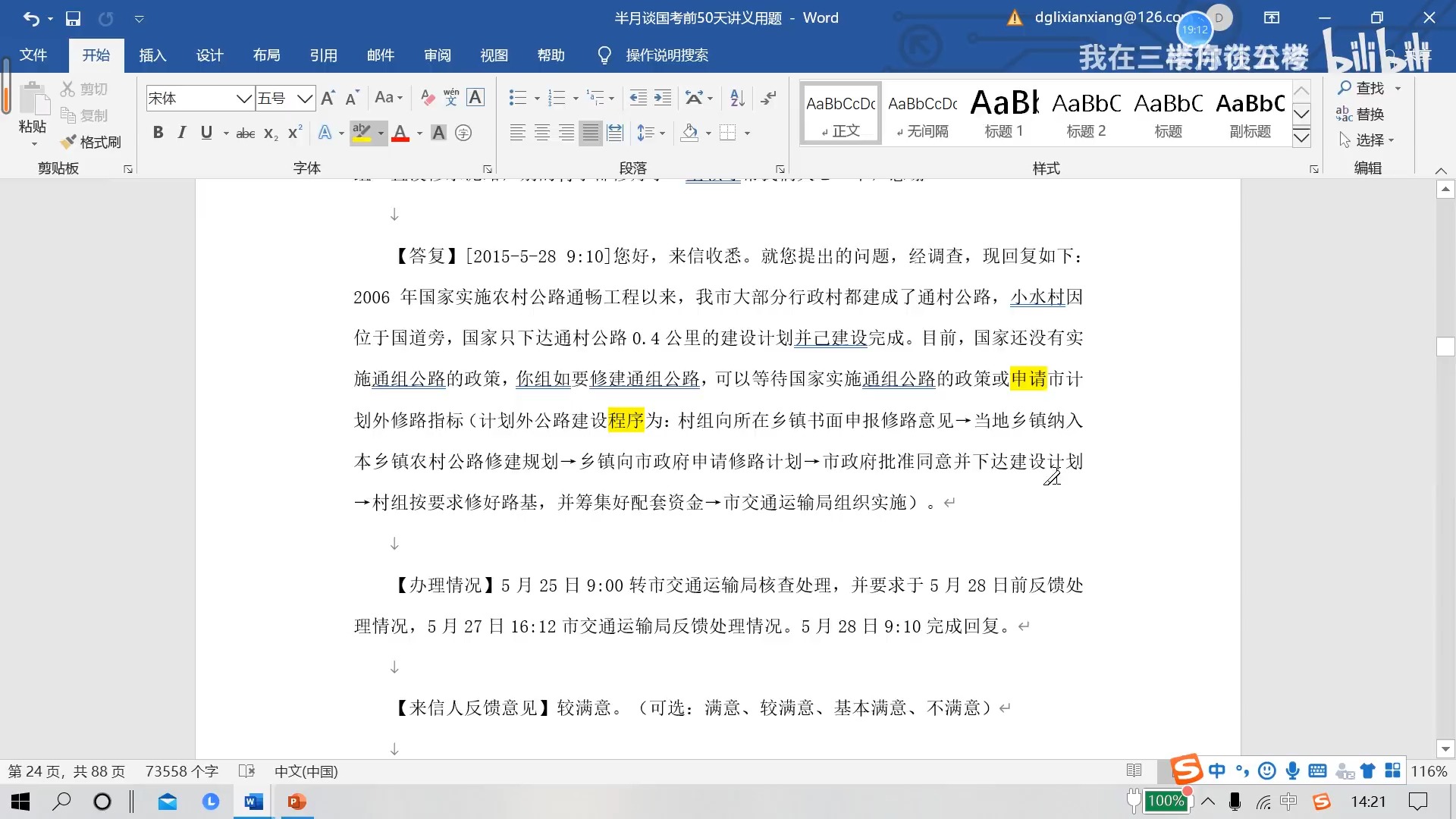This screenshot has height=819, width=1456.
Task: Open the borders dropdown arrow
Action: [747, 133]
